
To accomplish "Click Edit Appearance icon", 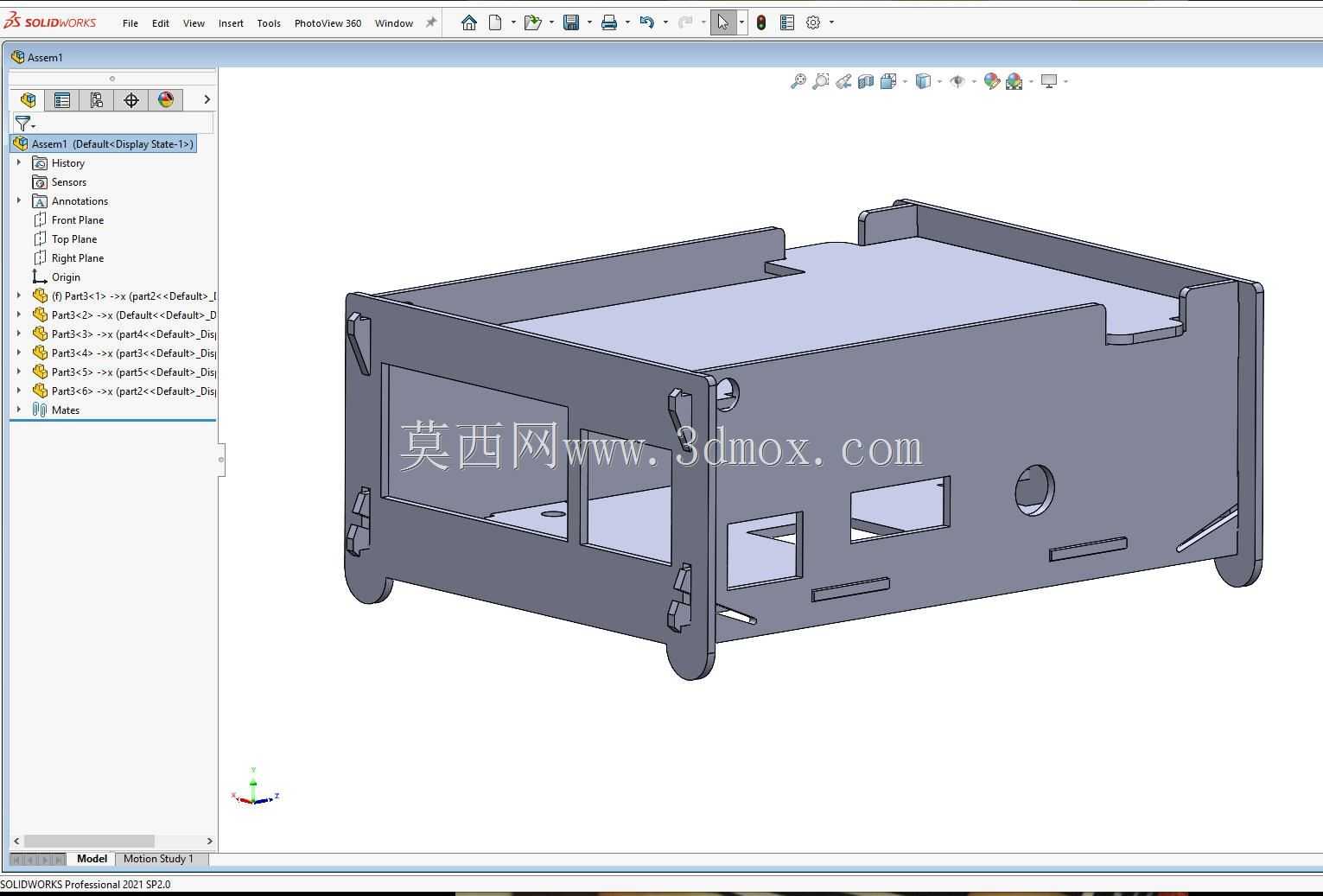I will [x=991, y=81].
